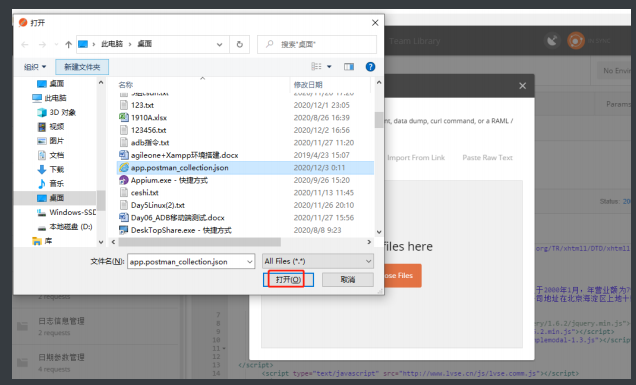
Task: Select app.postman_collection.json file
Action: pyautogui.click(x=245, y=168)
